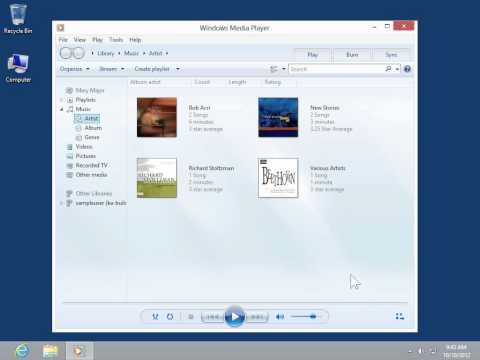The height and width of the screenshot is (360, 480).
Task: Select Pictures in the navigation pane
Action: pyautogui.click(x=86, y=156)
